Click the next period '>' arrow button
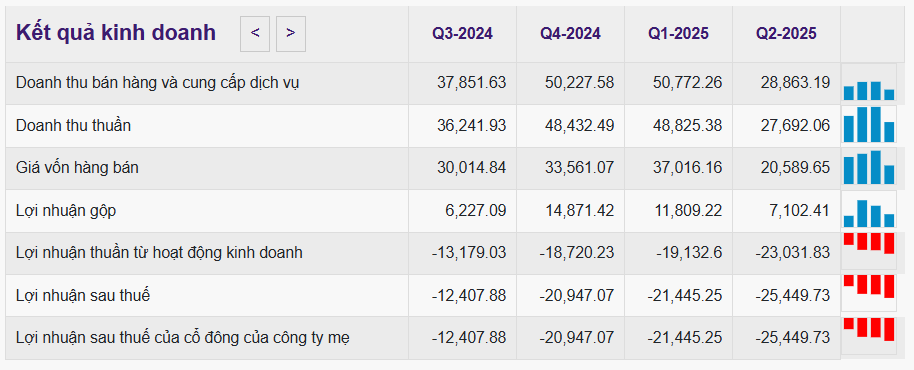The image size is (914, 370). coord(291,34)
